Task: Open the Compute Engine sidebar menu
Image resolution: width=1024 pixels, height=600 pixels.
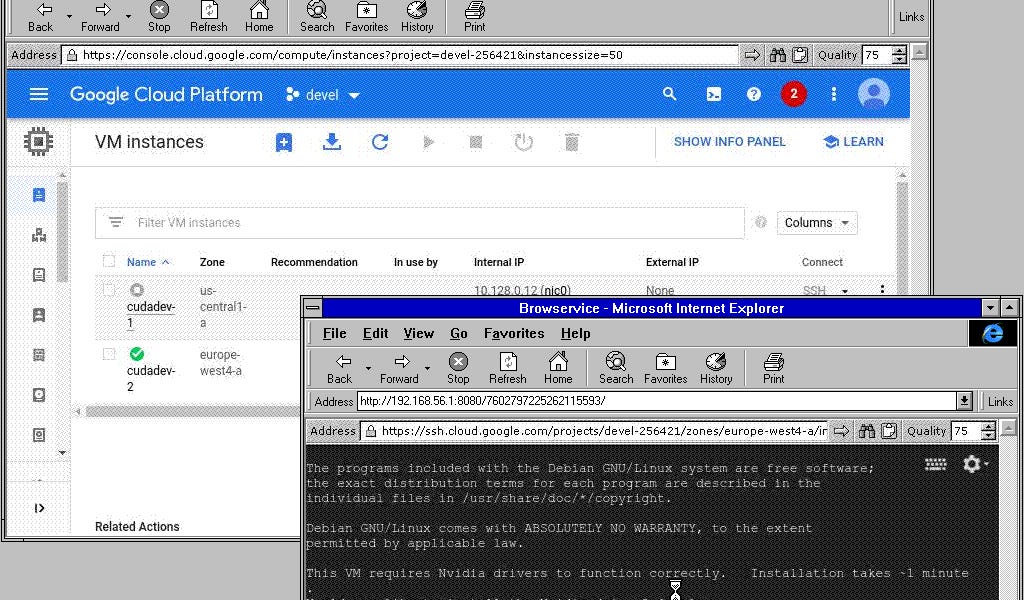Action: coord(38,142)
